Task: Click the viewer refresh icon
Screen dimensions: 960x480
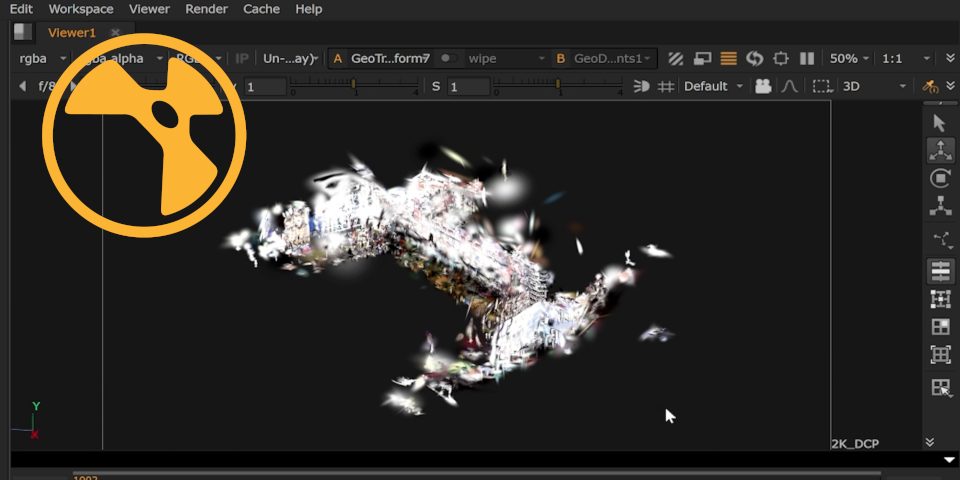Action: pyautogui.click(x=755, y=59)
